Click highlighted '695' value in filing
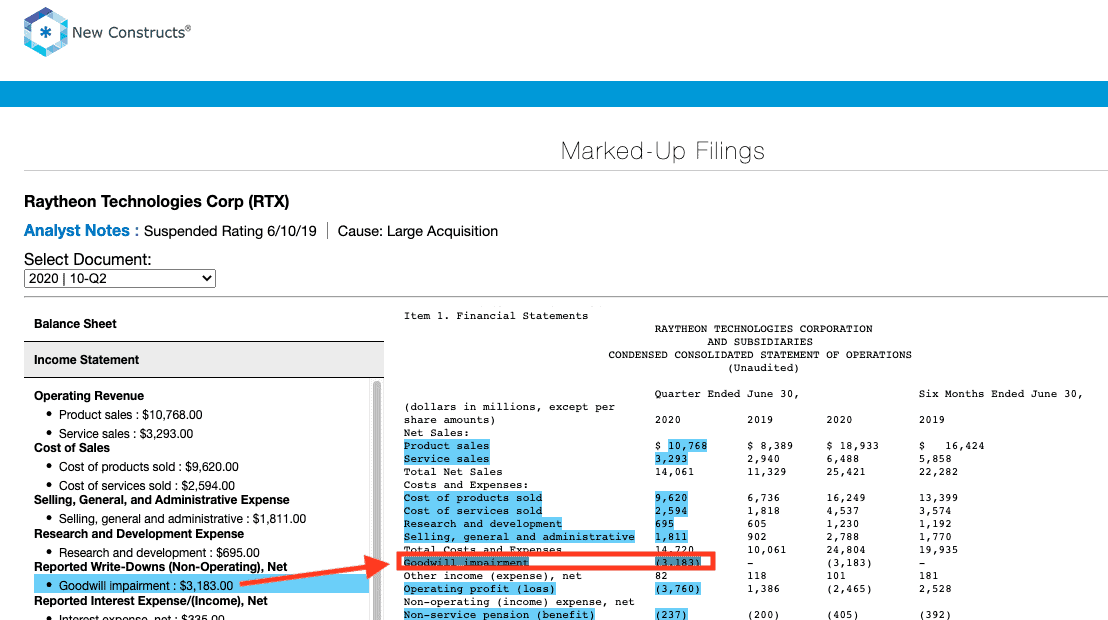Screen dimensions: 1108x620 [665, 524]
